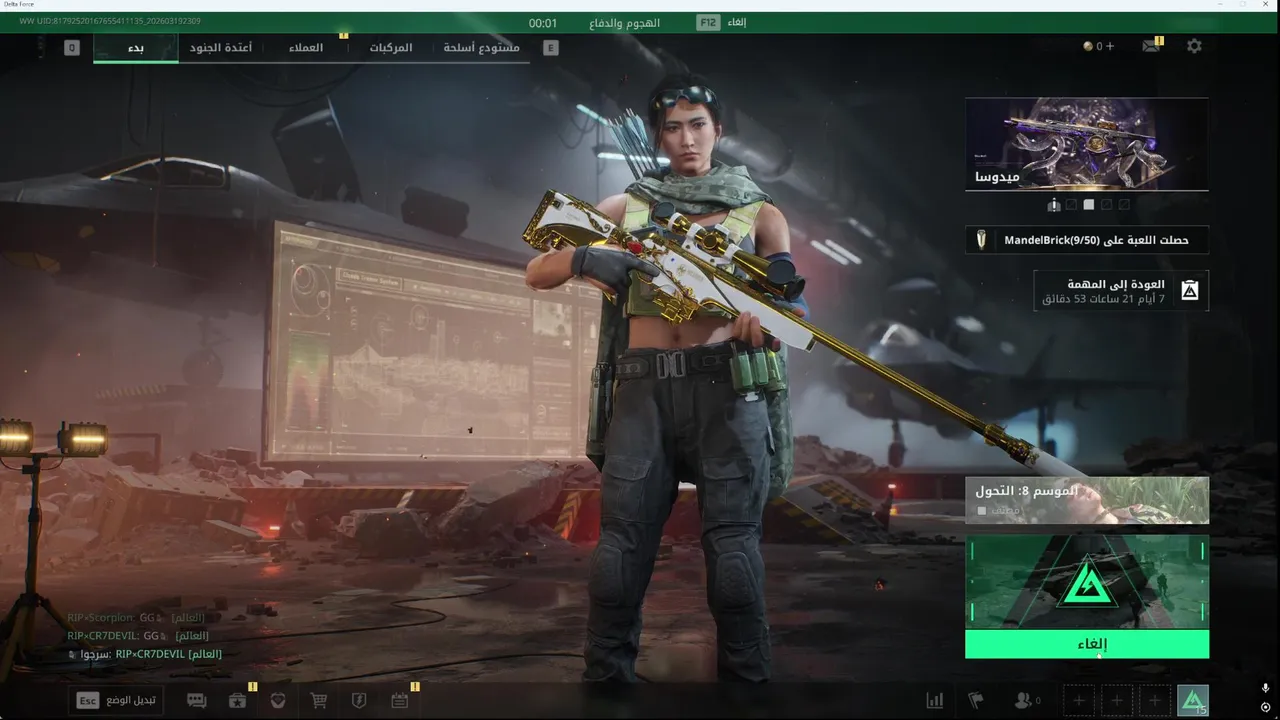Open the mail inbox envelope icon

click(x=1151, y=46)
